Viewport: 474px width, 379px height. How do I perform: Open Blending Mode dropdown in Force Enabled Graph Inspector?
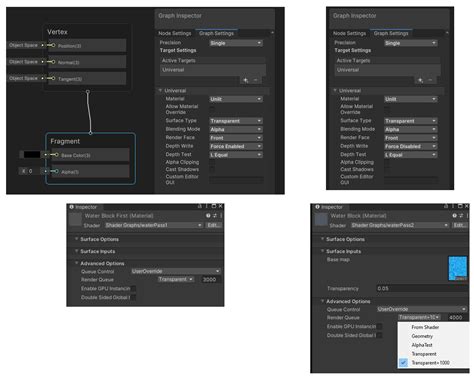coord(236,129)
